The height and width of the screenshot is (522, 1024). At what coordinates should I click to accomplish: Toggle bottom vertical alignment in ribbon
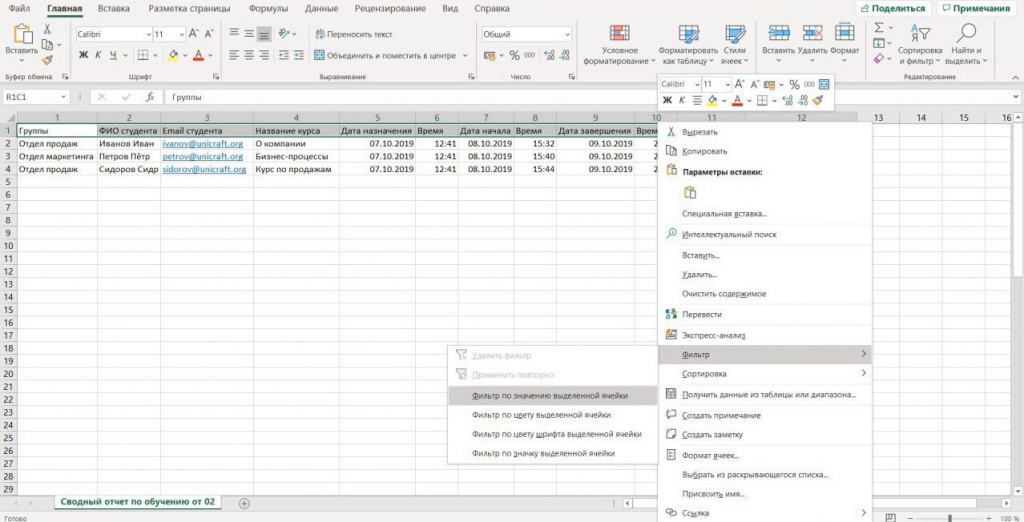(x=264, y=34)
